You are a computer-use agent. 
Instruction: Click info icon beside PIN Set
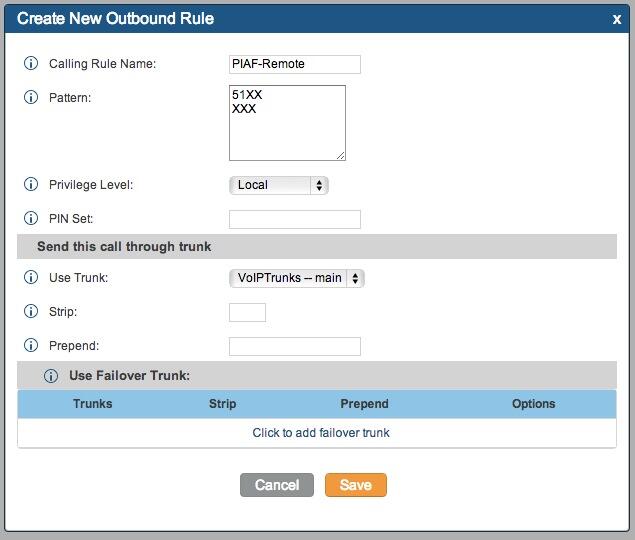[x=31, y=218]
